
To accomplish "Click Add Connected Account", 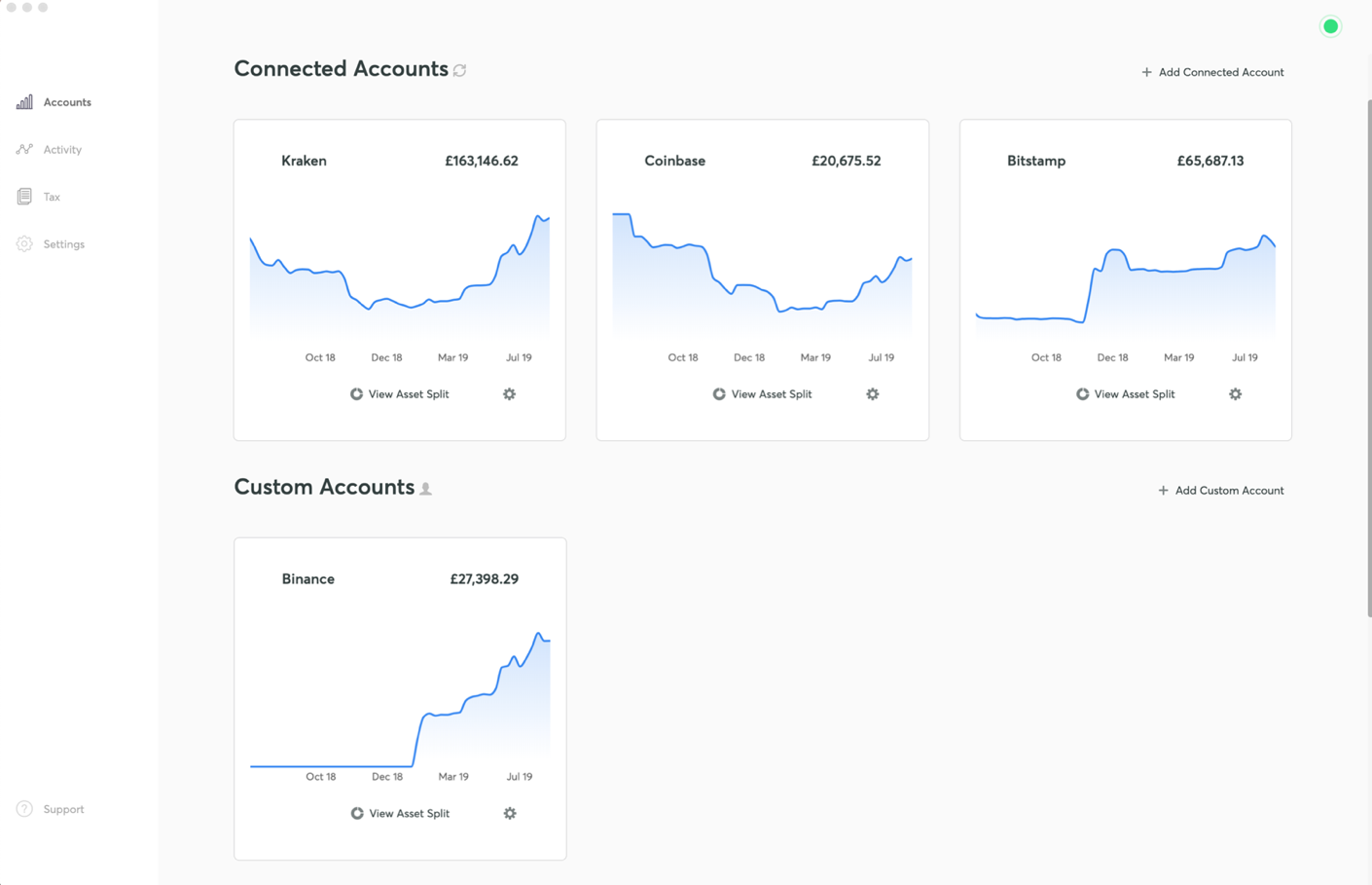I will [x=1212, y=72].
